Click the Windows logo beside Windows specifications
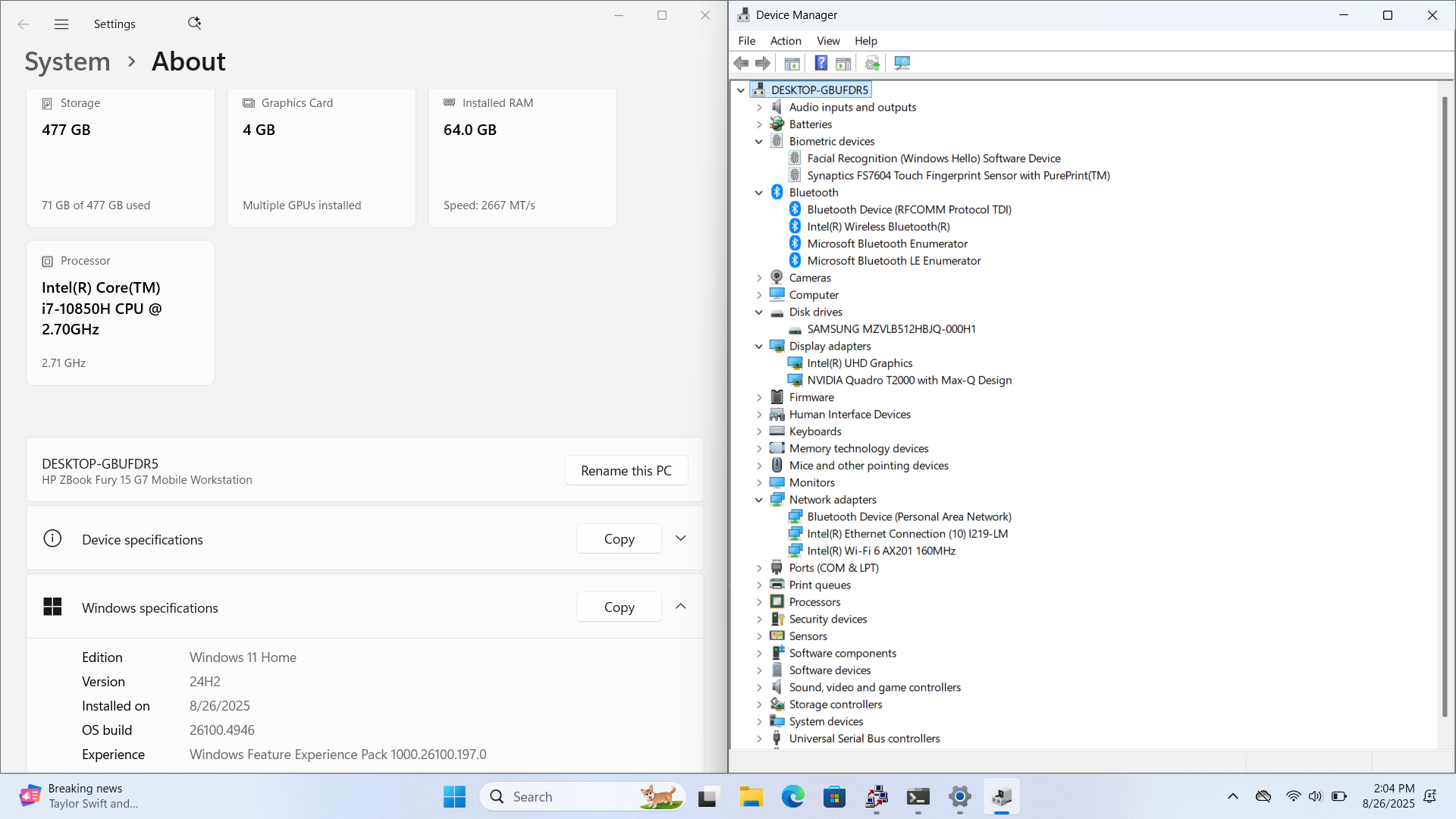1456x819 pixels. coord(52,607)
